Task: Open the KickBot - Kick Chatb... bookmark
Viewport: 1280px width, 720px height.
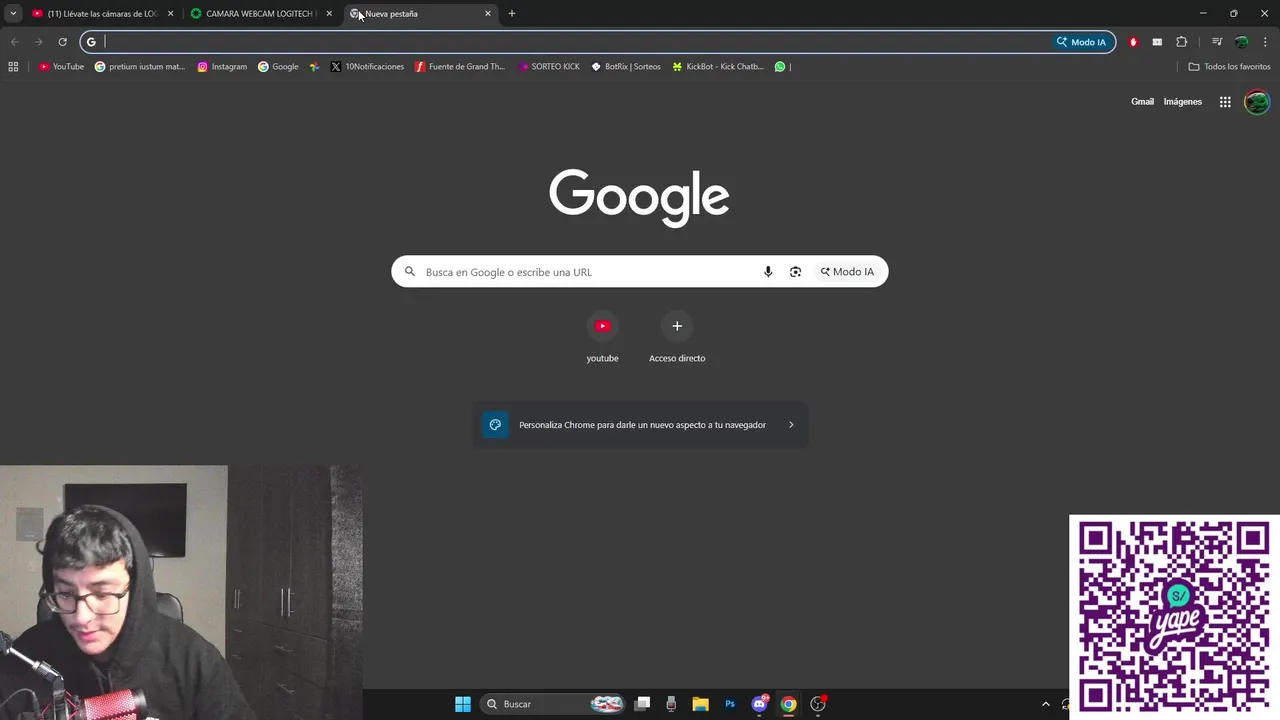Action: click(x=718, y=67)
